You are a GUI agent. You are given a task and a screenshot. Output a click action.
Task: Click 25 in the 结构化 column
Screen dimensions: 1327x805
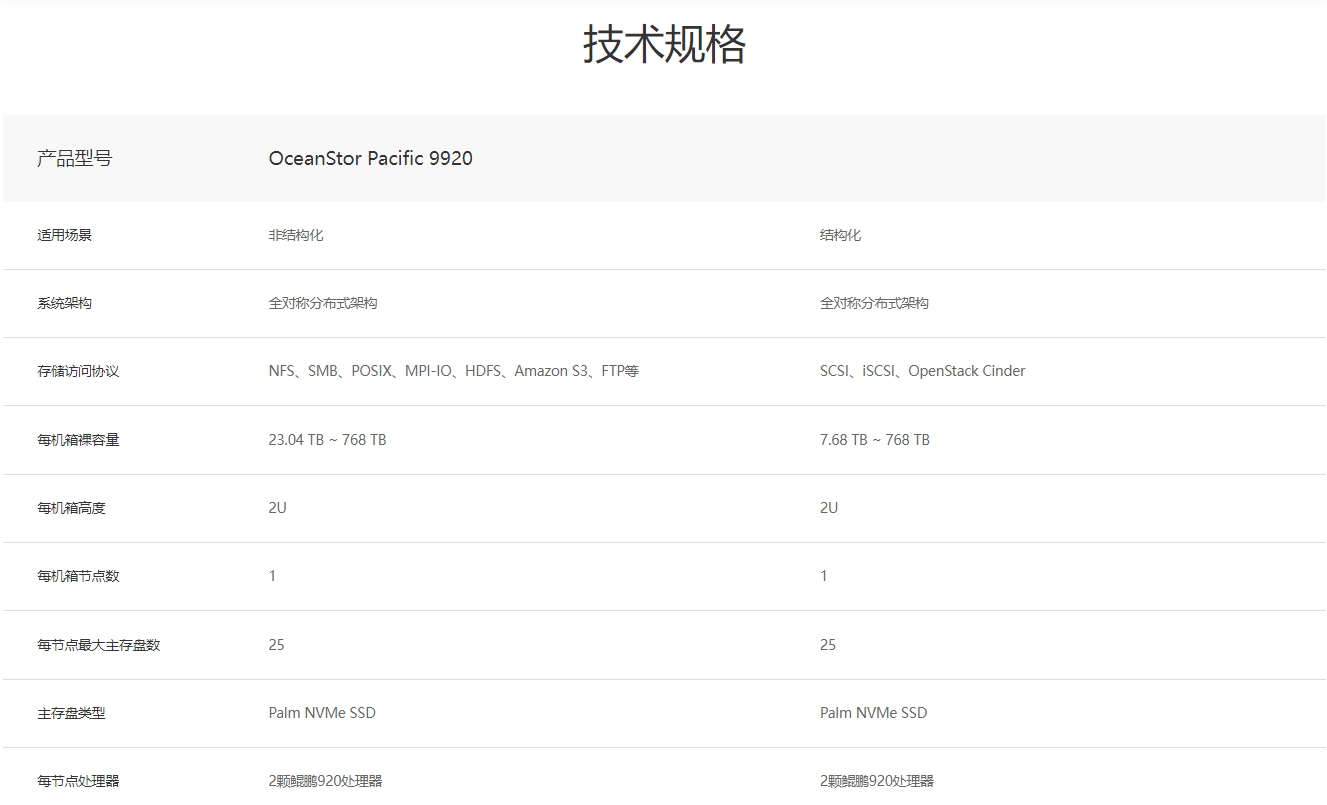click(828, 645)
